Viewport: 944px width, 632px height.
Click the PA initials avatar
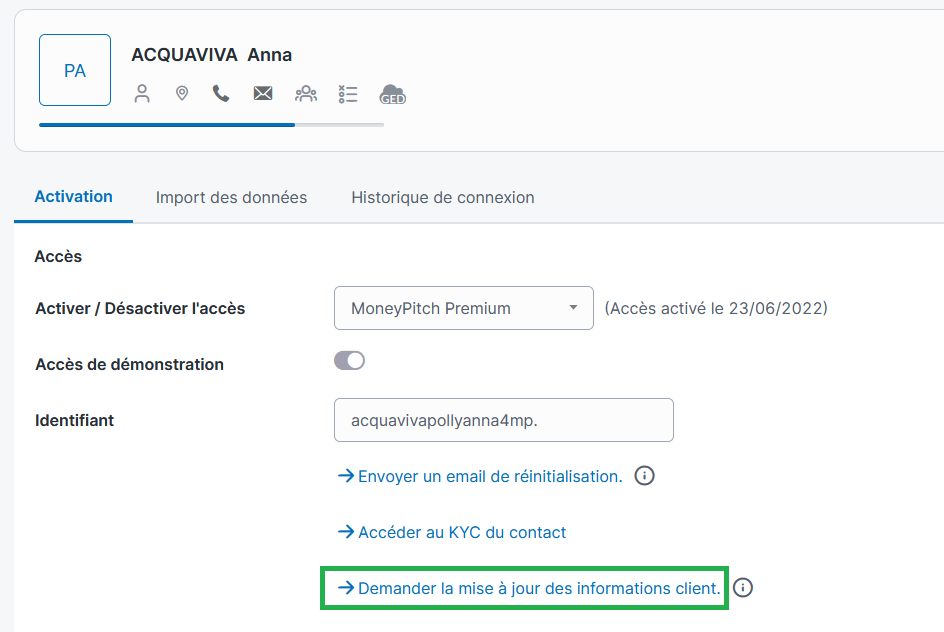coord(75,71)
